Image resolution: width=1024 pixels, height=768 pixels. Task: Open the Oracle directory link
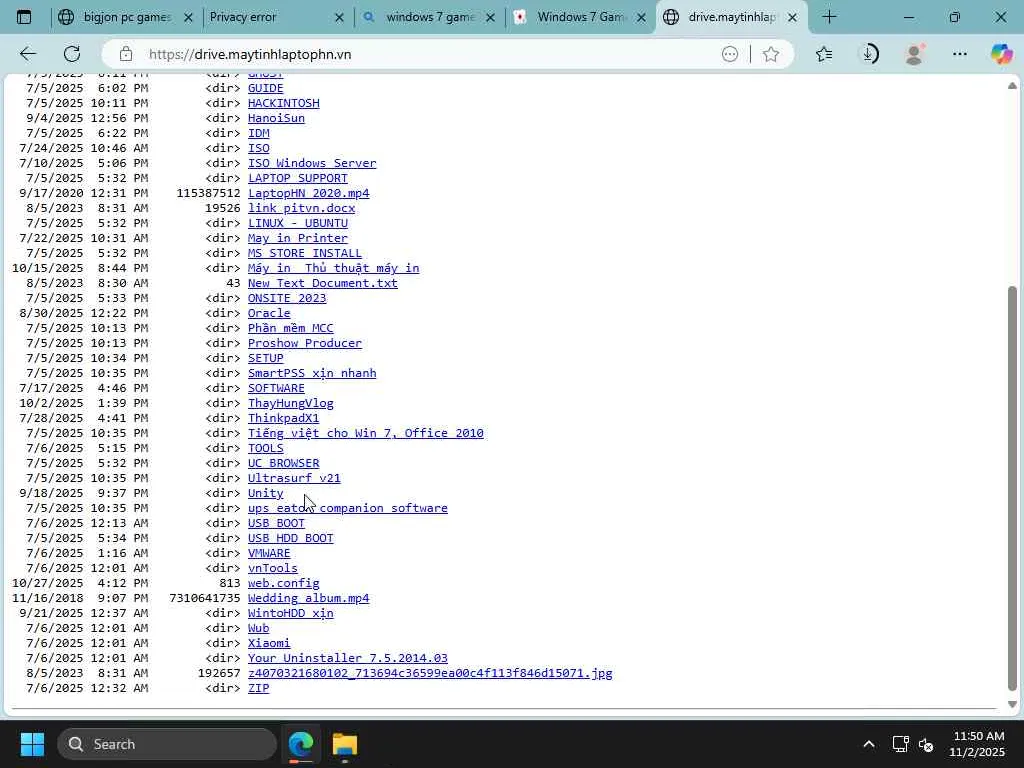(x=269, y=313)
